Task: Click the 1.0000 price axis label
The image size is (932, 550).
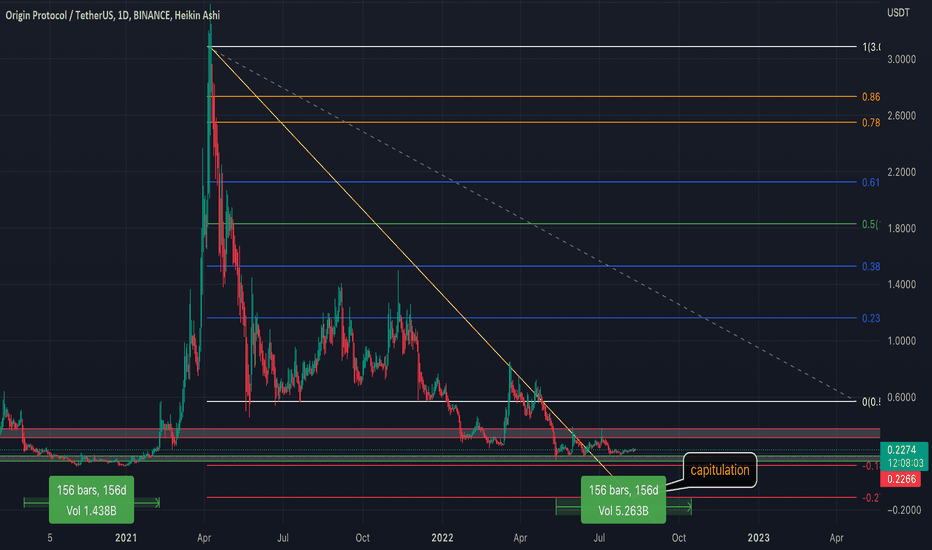Action: tap(901, 341)
